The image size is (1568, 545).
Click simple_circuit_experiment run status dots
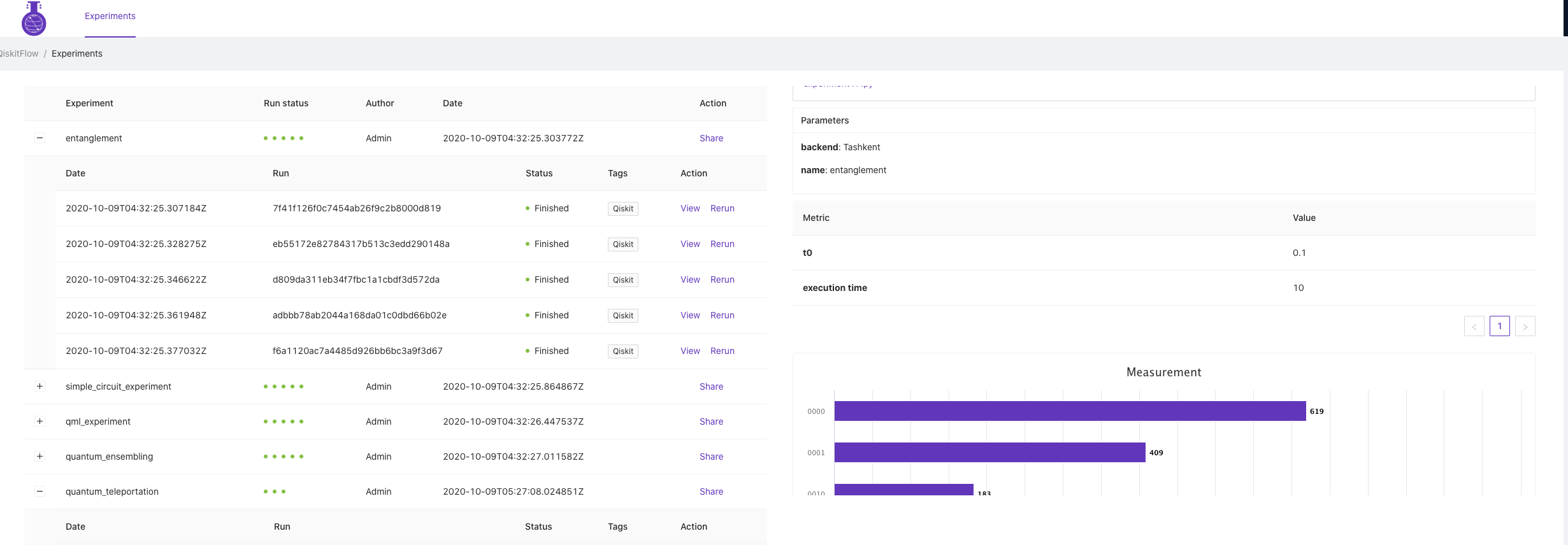coord(284,386)
